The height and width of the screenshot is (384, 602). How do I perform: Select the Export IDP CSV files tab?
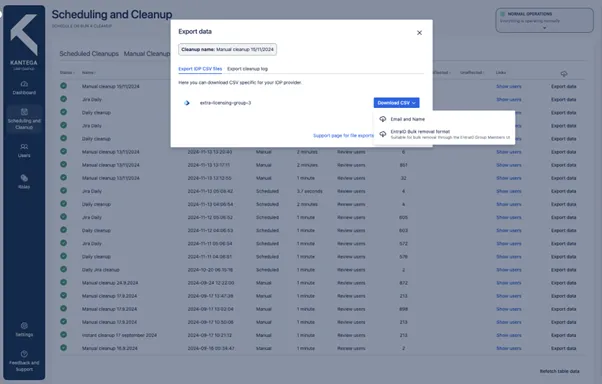[200, 69]
